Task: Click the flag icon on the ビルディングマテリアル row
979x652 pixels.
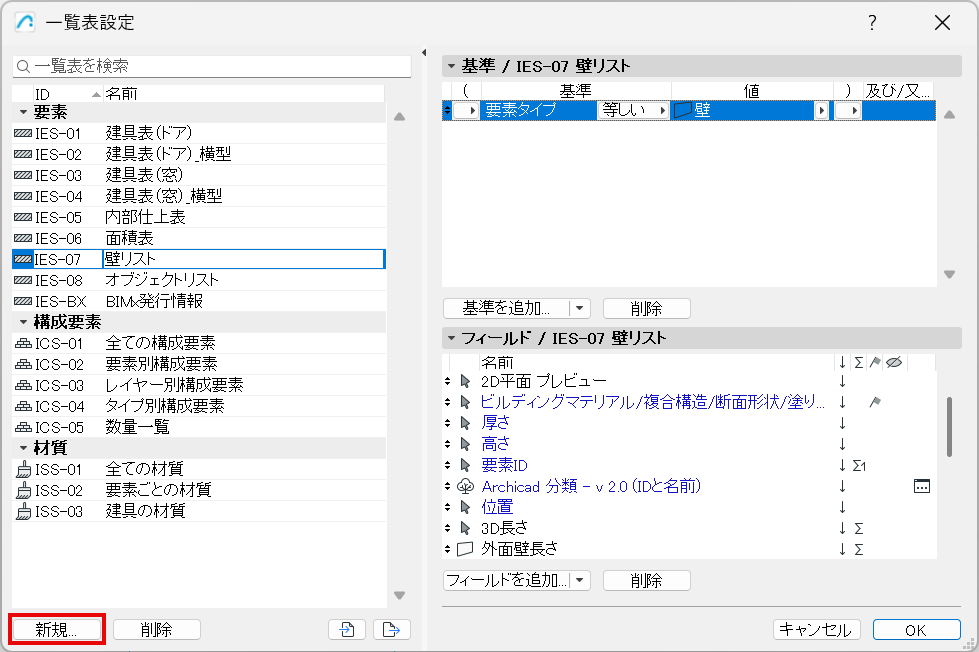Action: tap(875, 402)
